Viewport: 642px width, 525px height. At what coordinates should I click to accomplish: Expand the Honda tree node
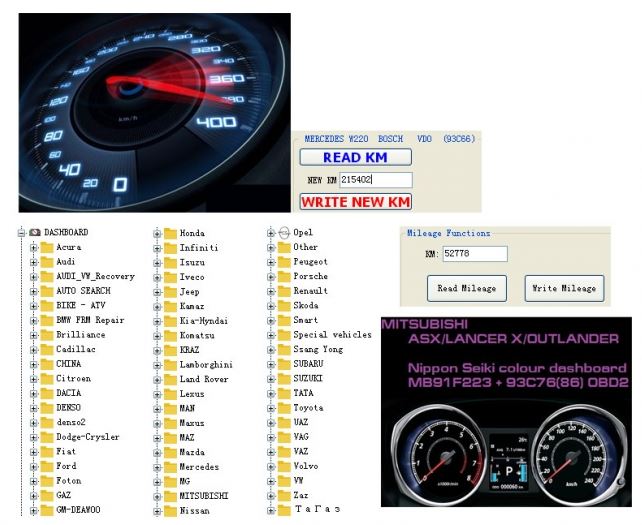(156, 233)
